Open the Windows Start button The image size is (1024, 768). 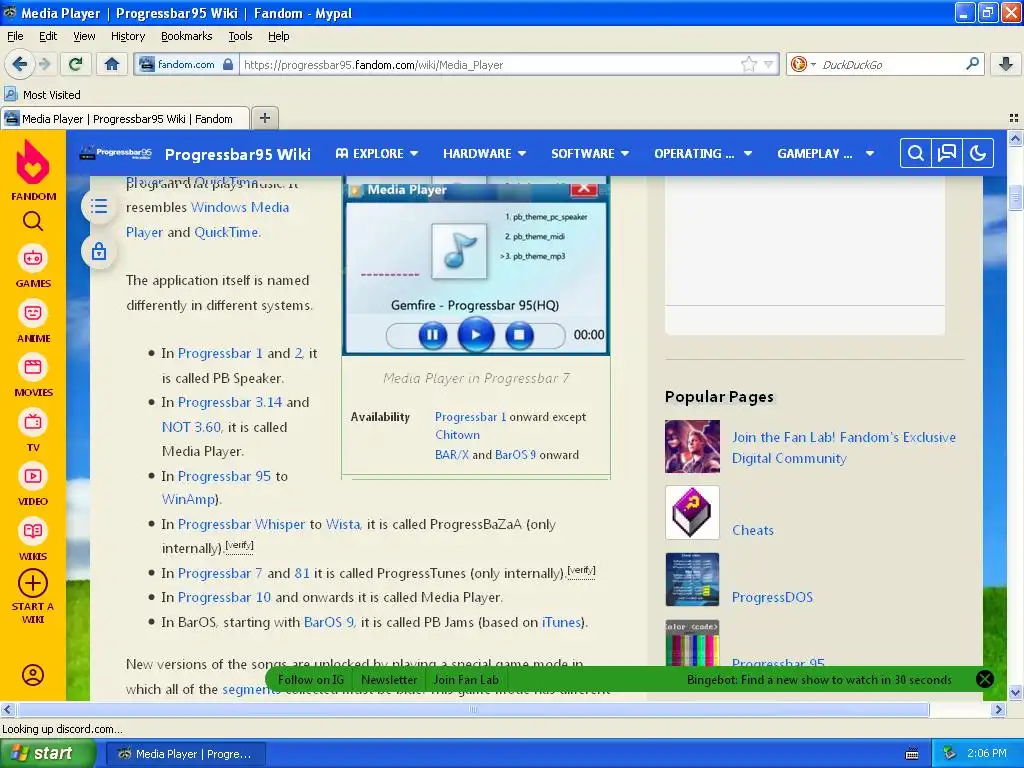click(48, 753)
